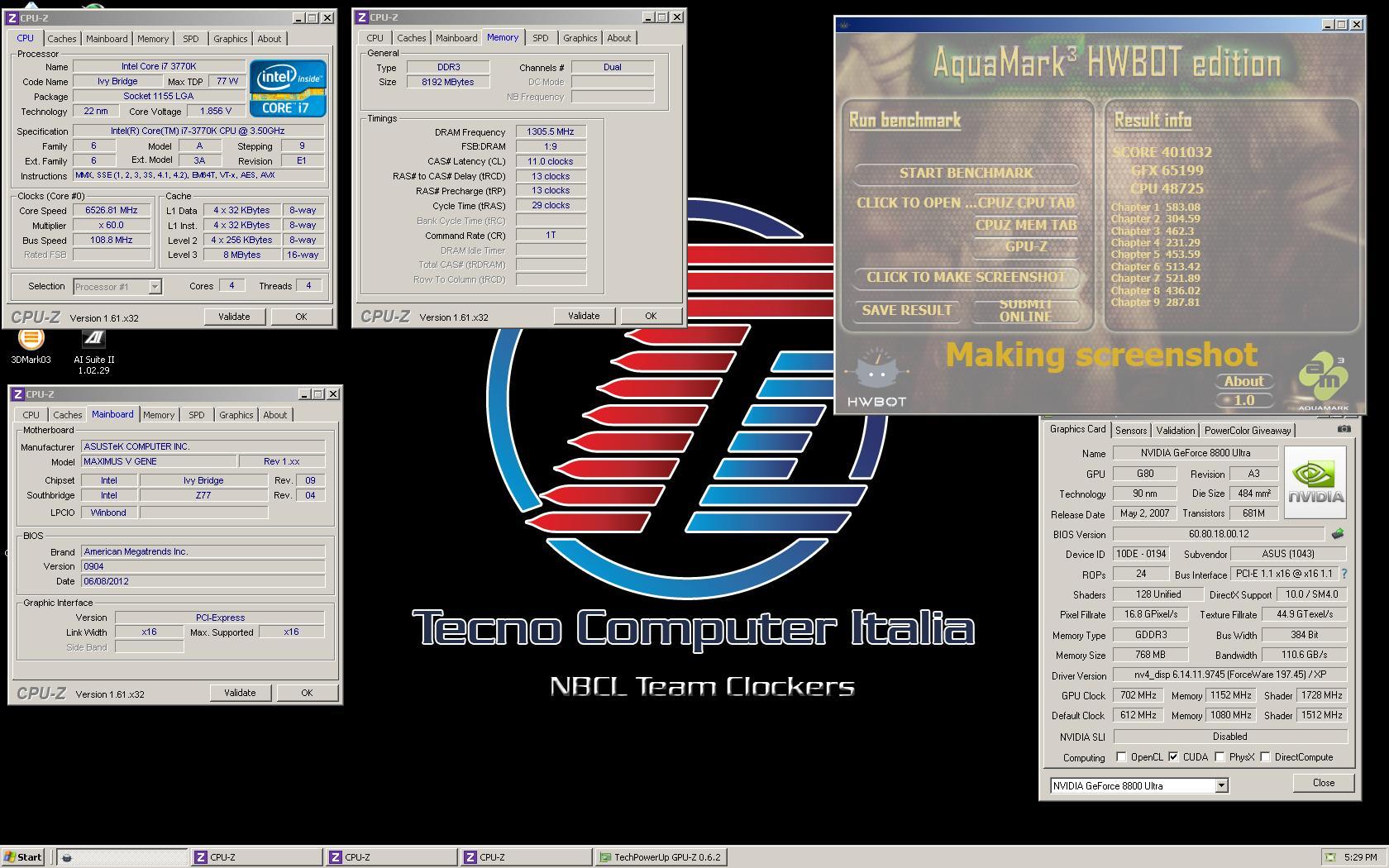This screenshot has height=868, width=1389.
Task: Click the Driver Version field in GPU-Z
Action: 1229,675
